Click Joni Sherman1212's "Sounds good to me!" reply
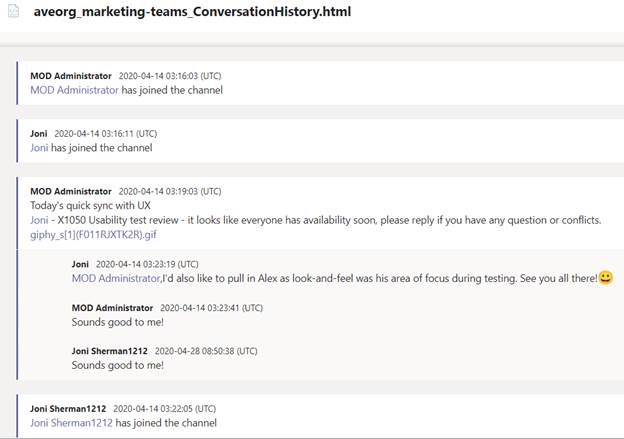 pos(117,365)
